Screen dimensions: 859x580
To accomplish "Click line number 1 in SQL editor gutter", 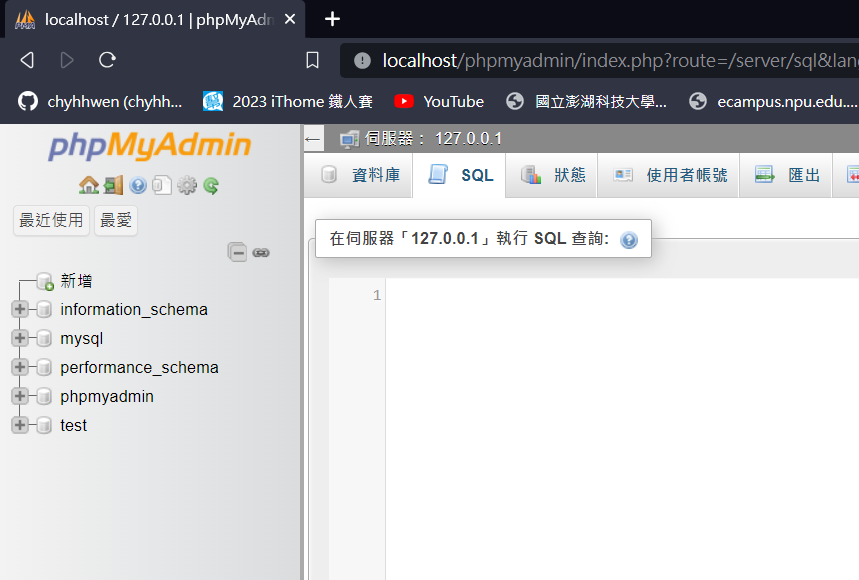I will coord(377,296).
